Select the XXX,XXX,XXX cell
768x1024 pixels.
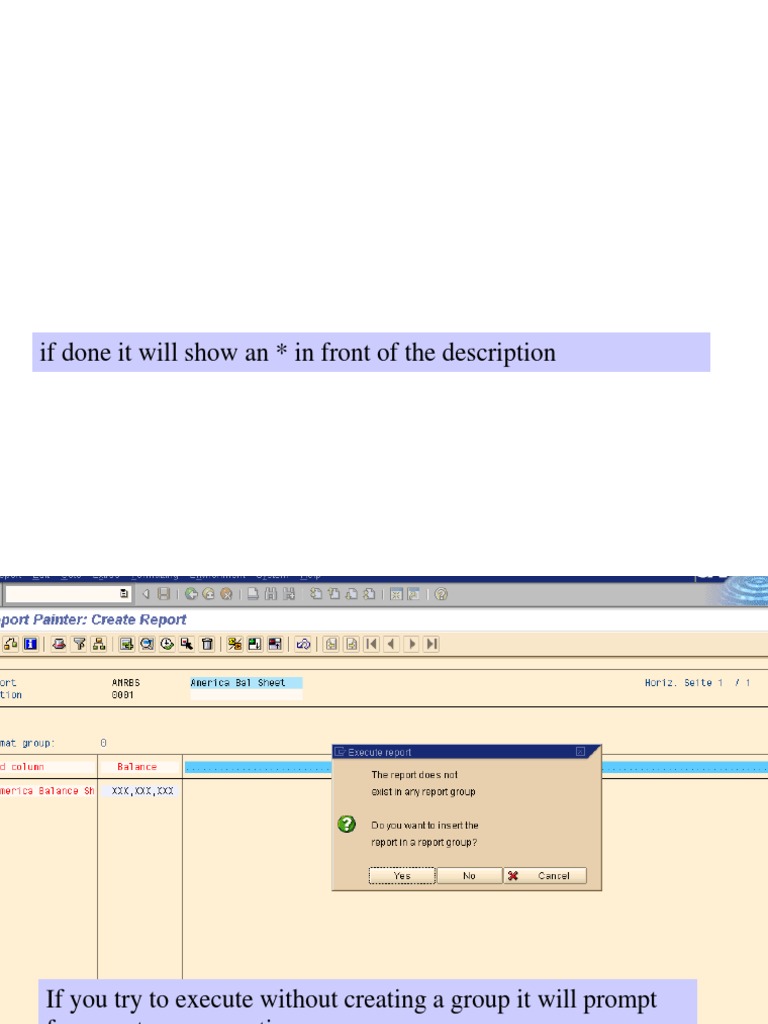pos(142,791)
